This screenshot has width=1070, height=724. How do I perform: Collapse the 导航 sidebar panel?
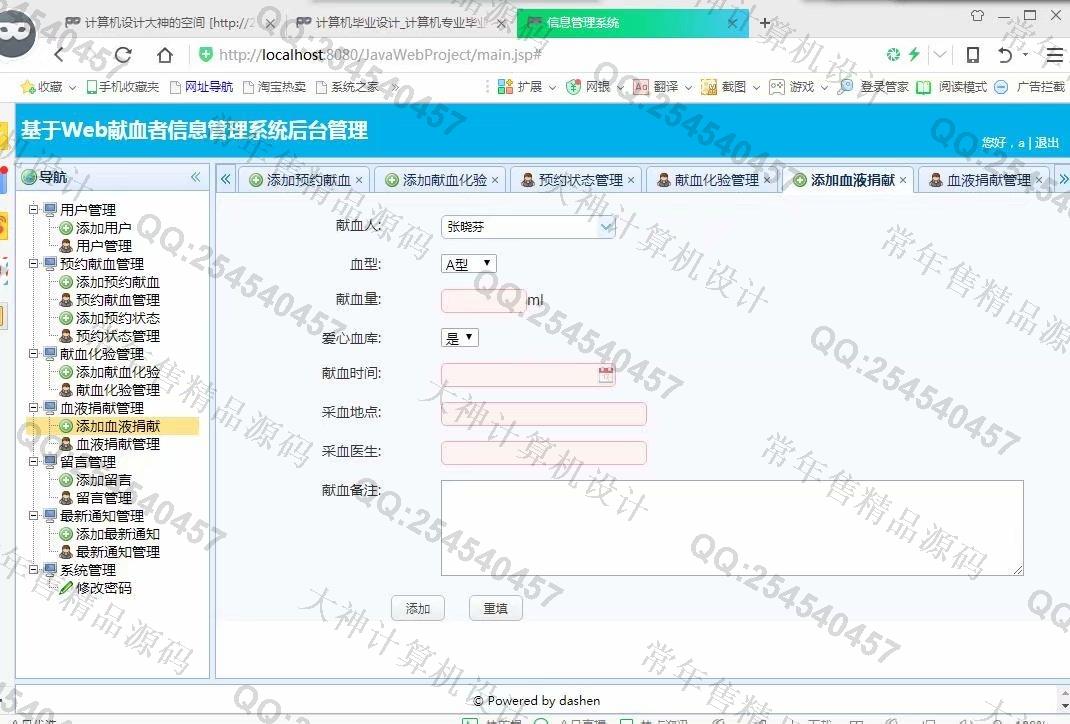click(x=196, y=177)
